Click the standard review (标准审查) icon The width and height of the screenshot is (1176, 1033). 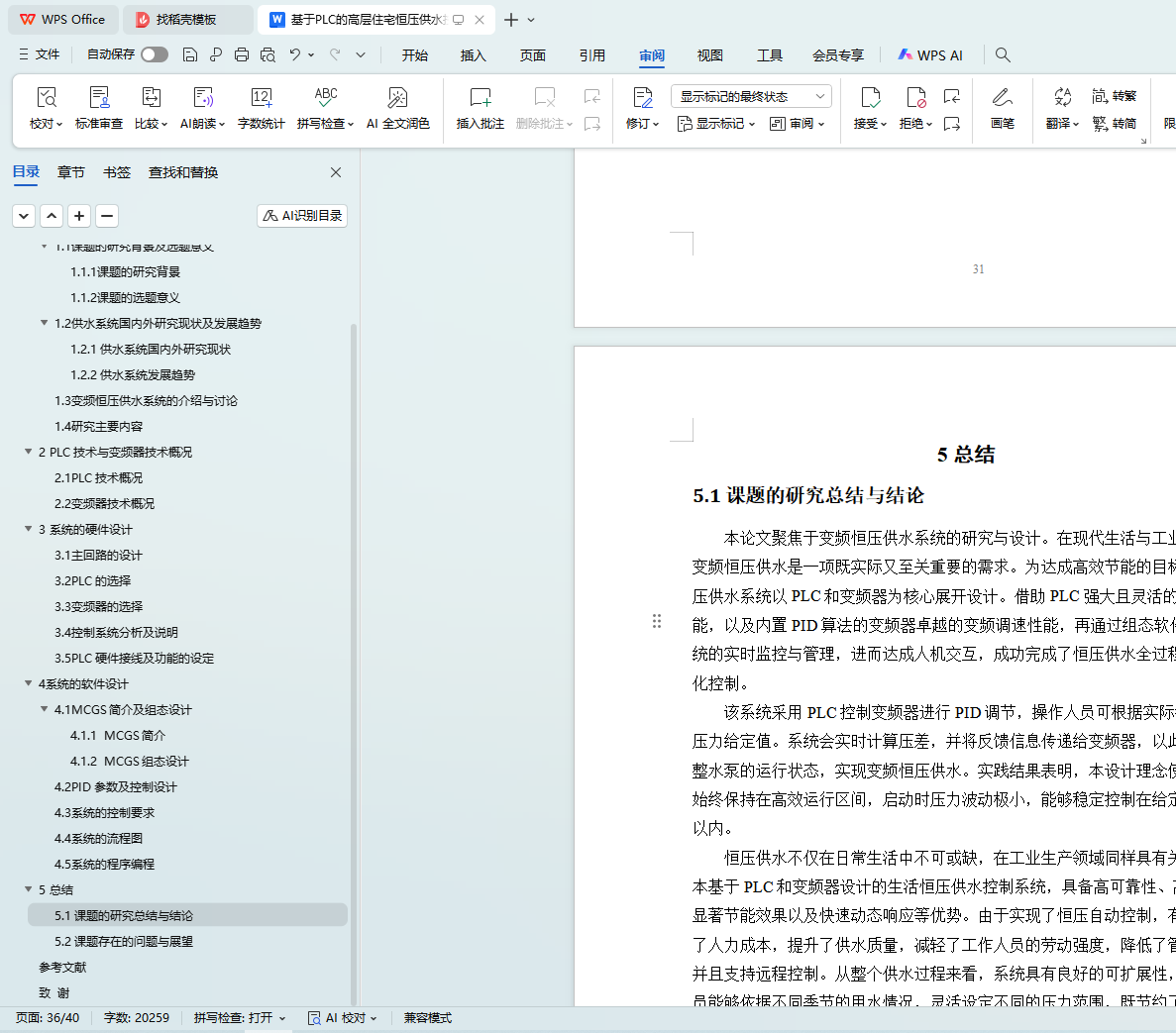(99, 98)
